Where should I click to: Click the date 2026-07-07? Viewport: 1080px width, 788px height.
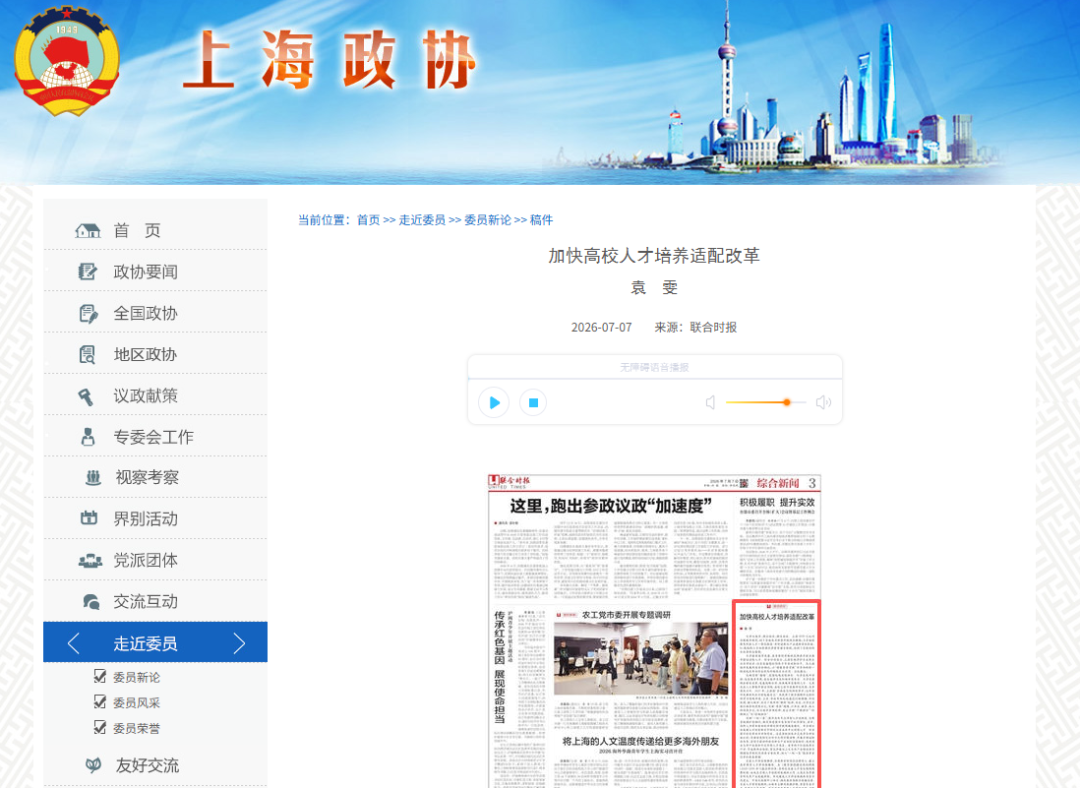pos(601,327)
